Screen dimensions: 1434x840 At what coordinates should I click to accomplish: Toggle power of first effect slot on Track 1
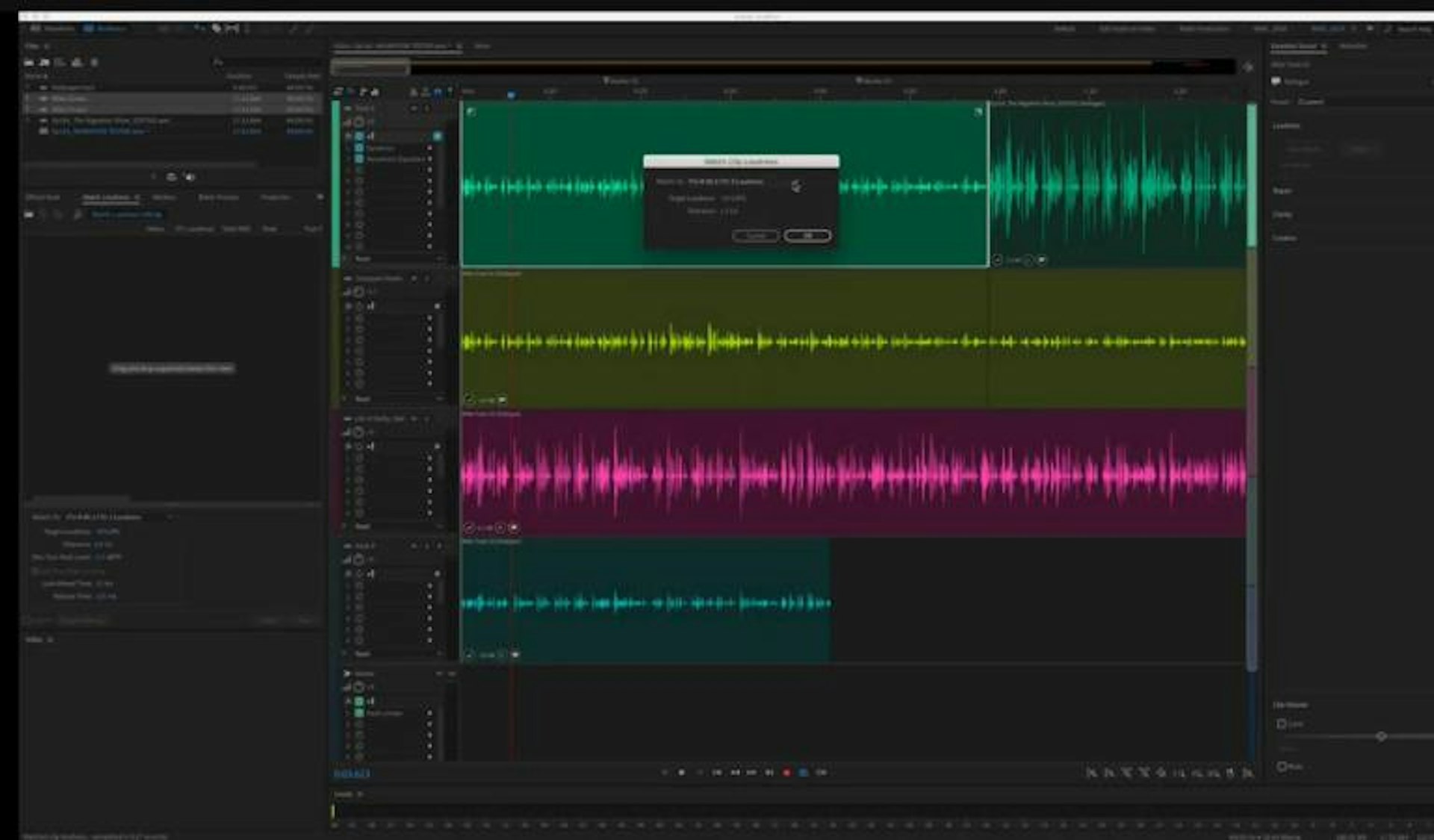359,148
